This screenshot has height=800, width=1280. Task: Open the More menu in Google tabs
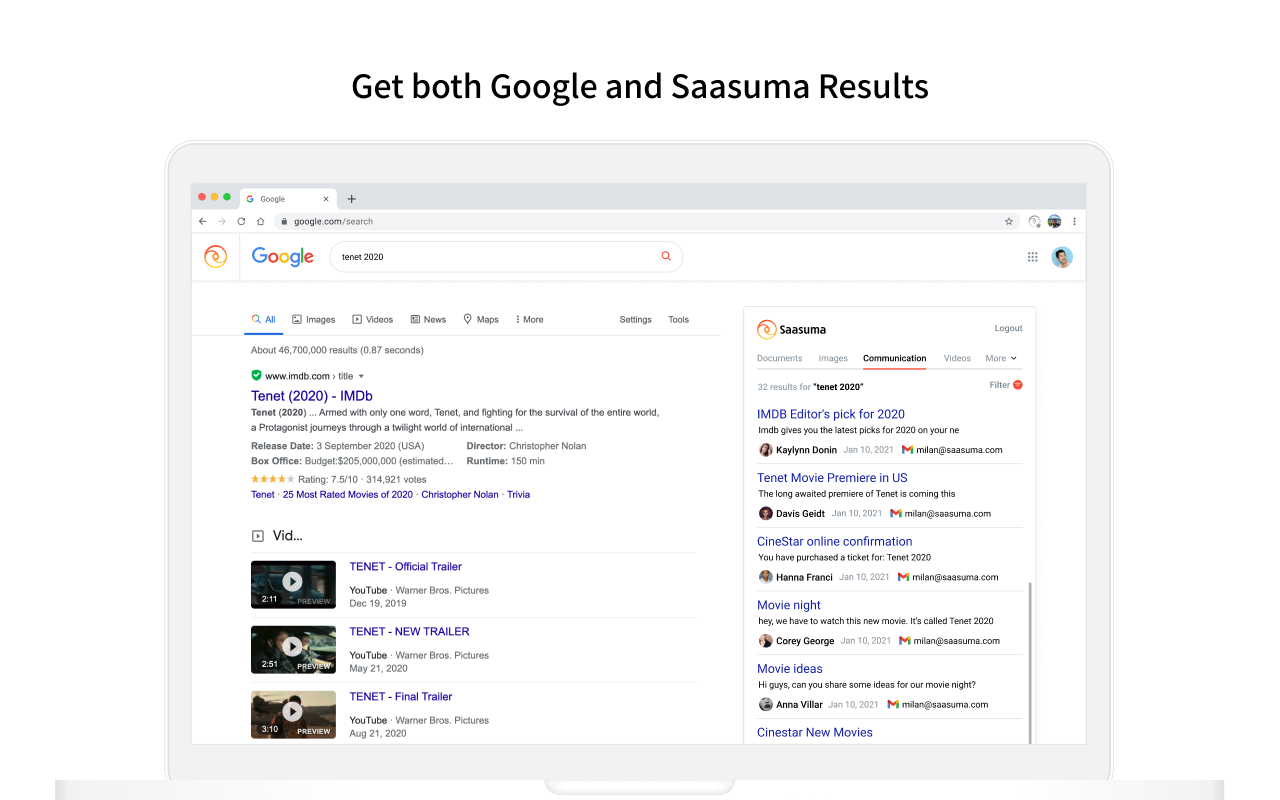(530, 320)
